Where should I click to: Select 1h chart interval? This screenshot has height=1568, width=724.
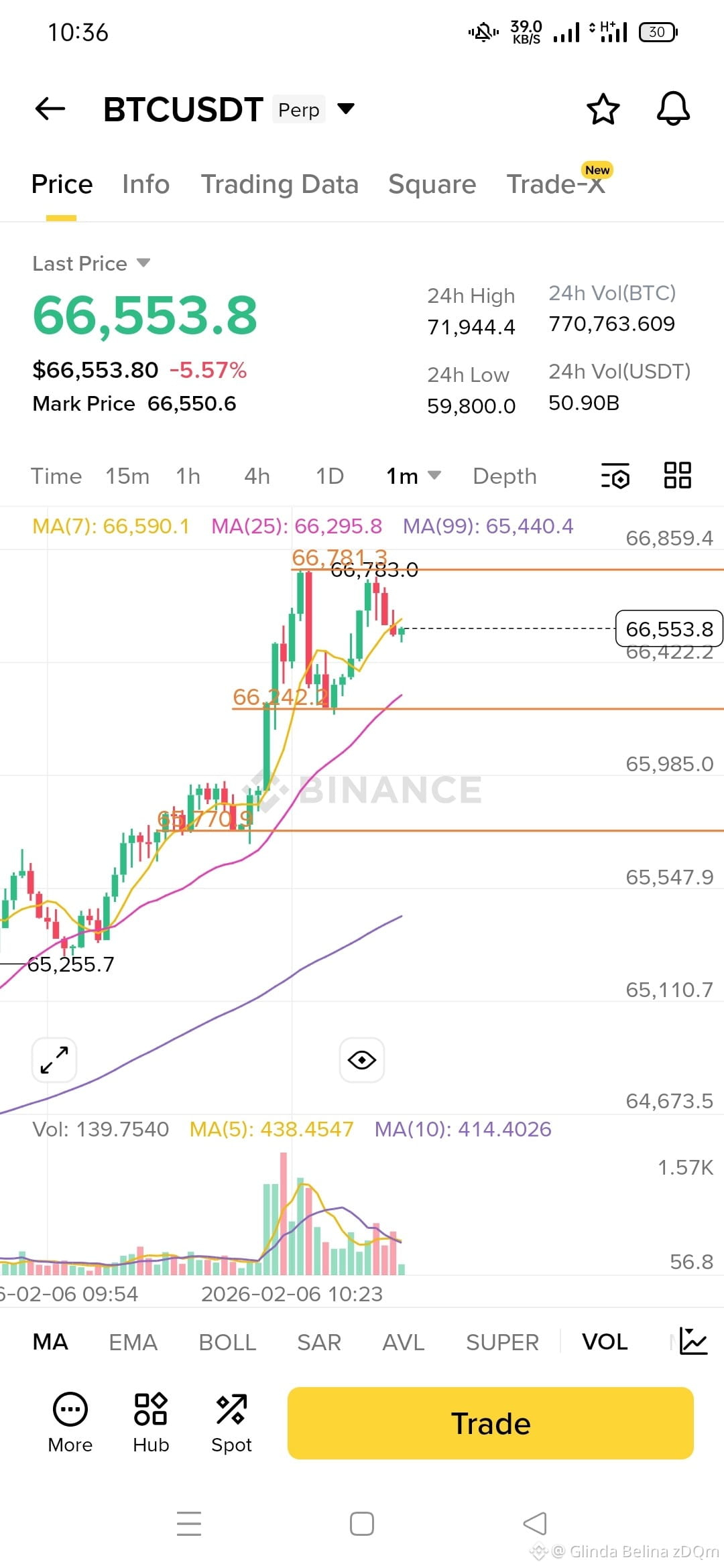tap(188, 476)
